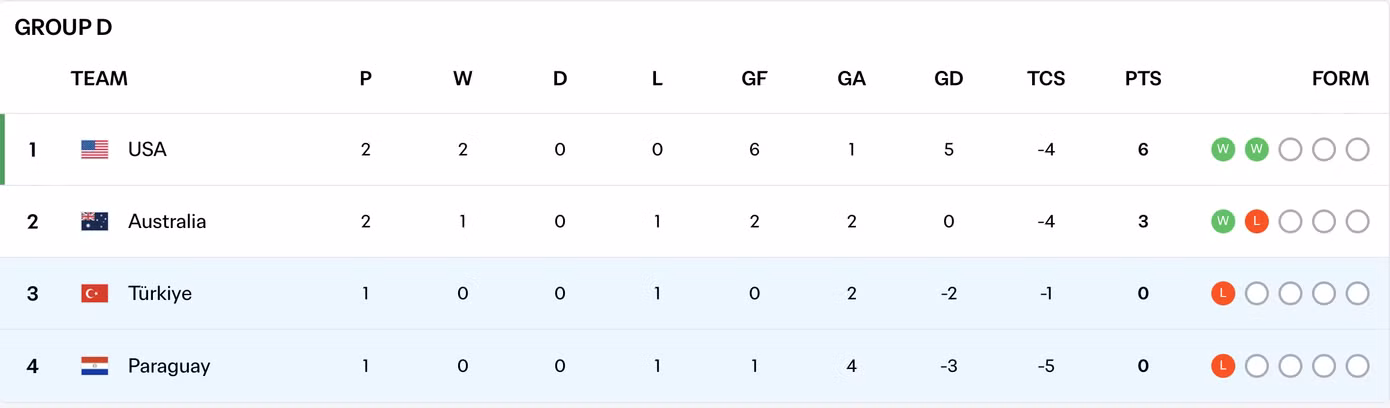Click the TCS column header
This screenshot has width=1390, height=408.
(1046, 78)
